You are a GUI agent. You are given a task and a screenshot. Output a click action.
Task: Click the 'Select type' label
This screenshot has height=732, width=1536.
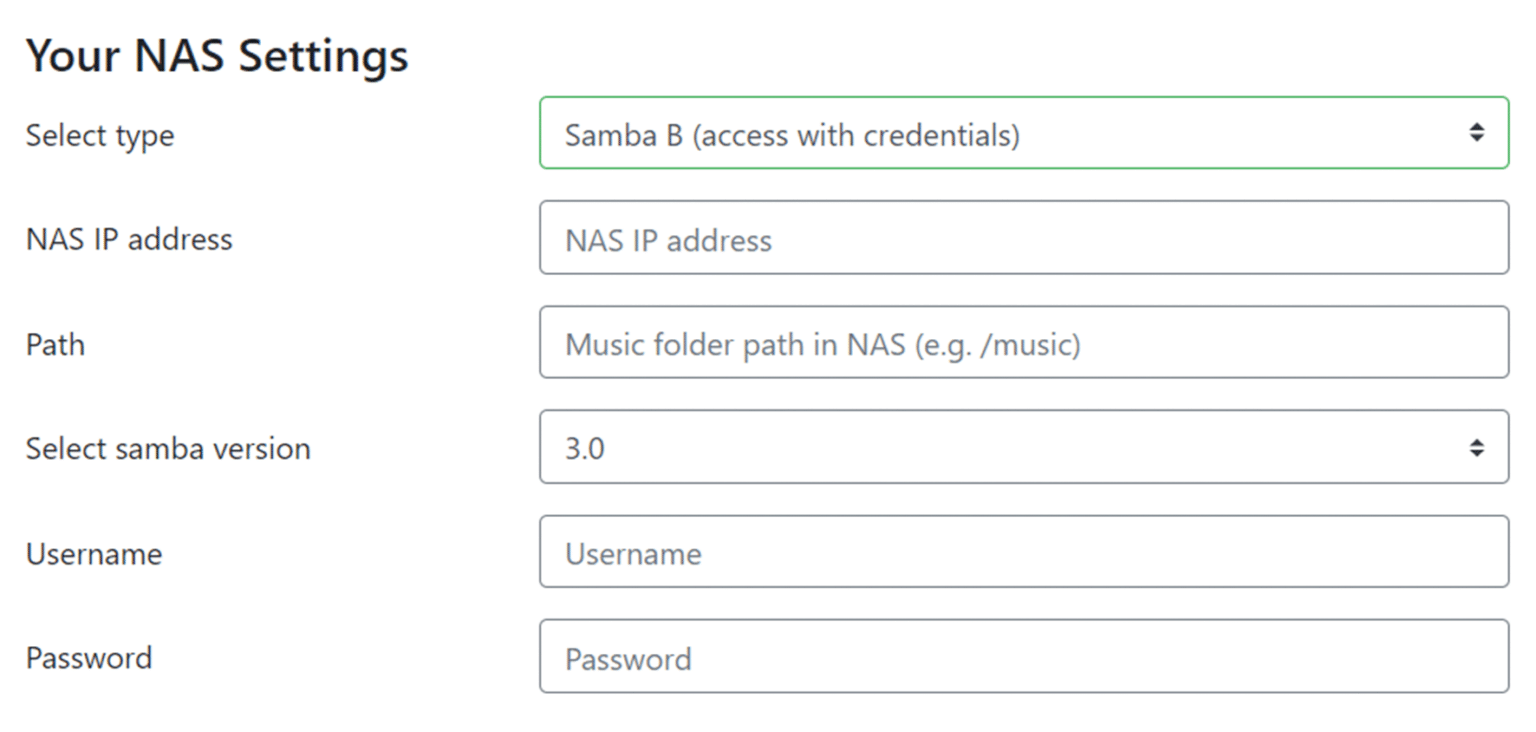pyautogui.click(x=100, y=135)
